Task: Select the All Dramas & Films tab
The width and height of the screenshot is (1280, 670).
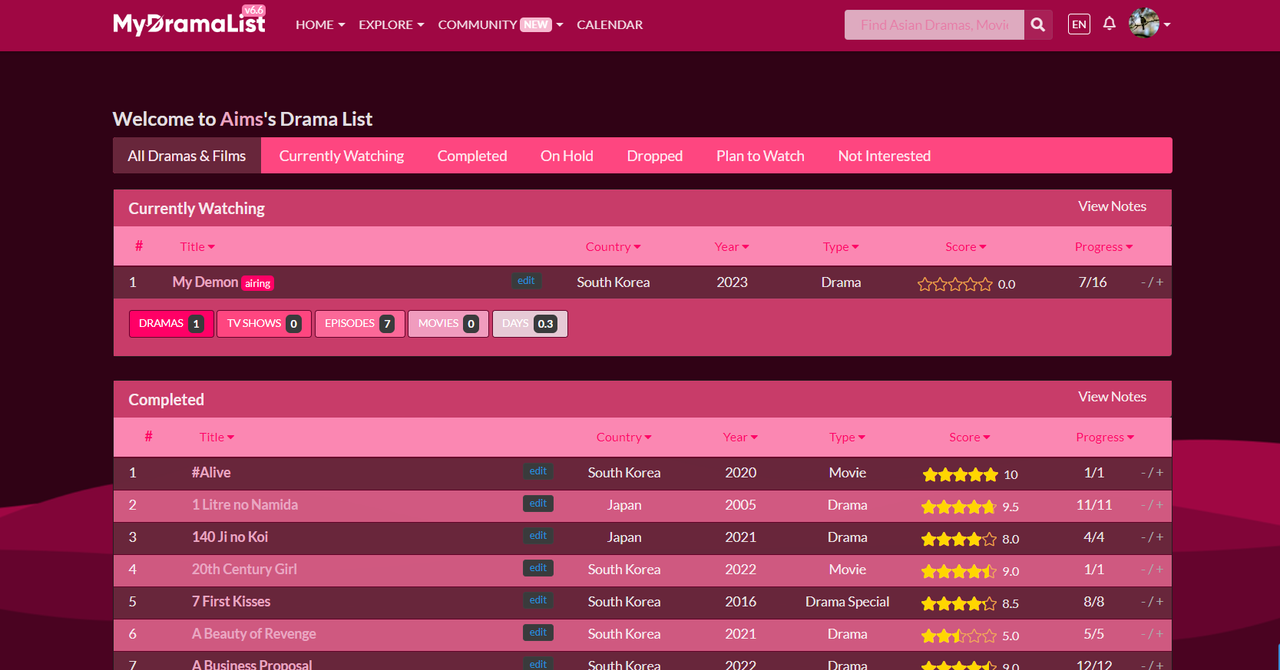Action: tap(187, 156)
